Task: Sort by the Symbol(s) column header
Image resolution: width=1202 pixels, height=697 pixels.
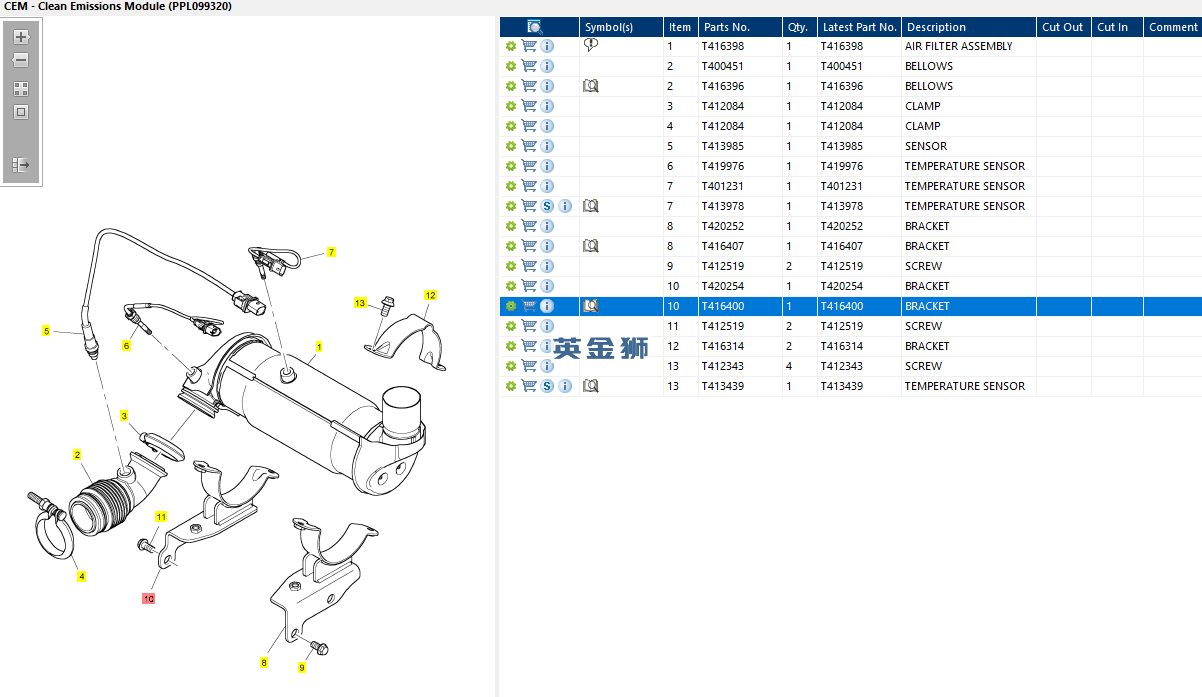Action: pyautogui.click(x=622, y=27)
